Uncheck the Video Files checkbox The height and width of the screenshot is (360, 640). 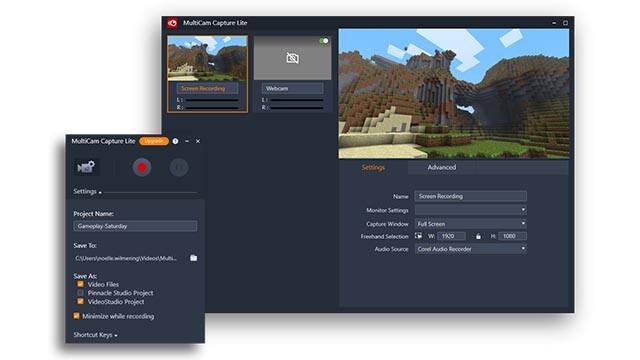point(80,284)
